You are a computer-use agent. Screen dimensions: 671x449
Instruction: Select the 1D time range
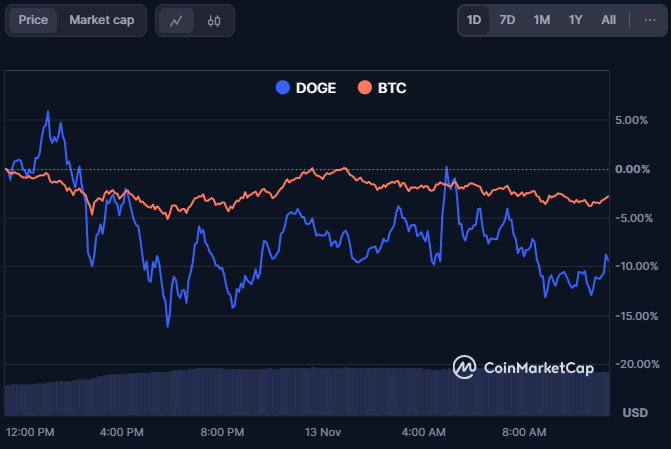474,20
